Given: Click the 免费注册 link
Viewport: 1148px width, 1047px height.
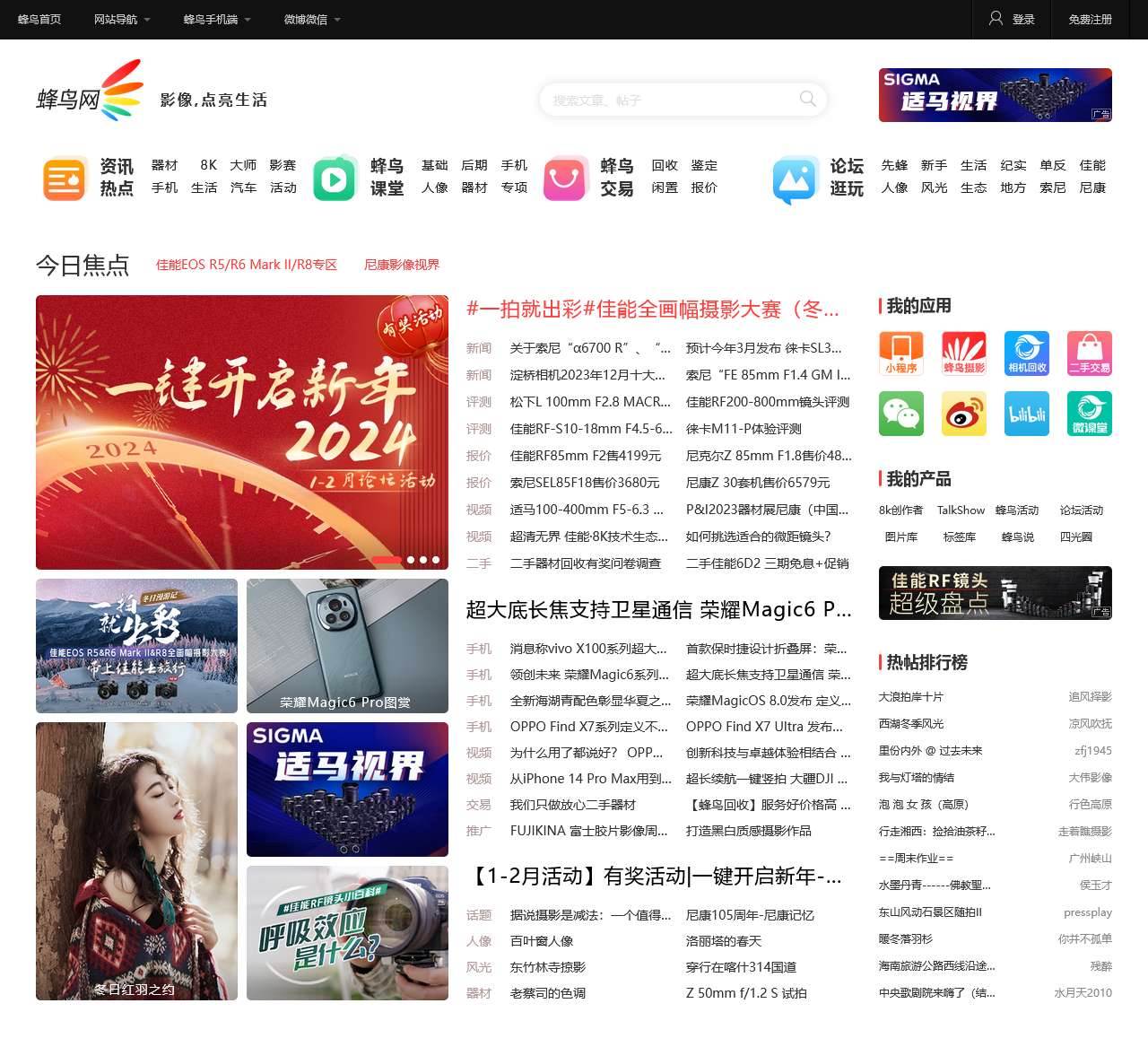Looking at the screenshot, I should point(1090,20).
